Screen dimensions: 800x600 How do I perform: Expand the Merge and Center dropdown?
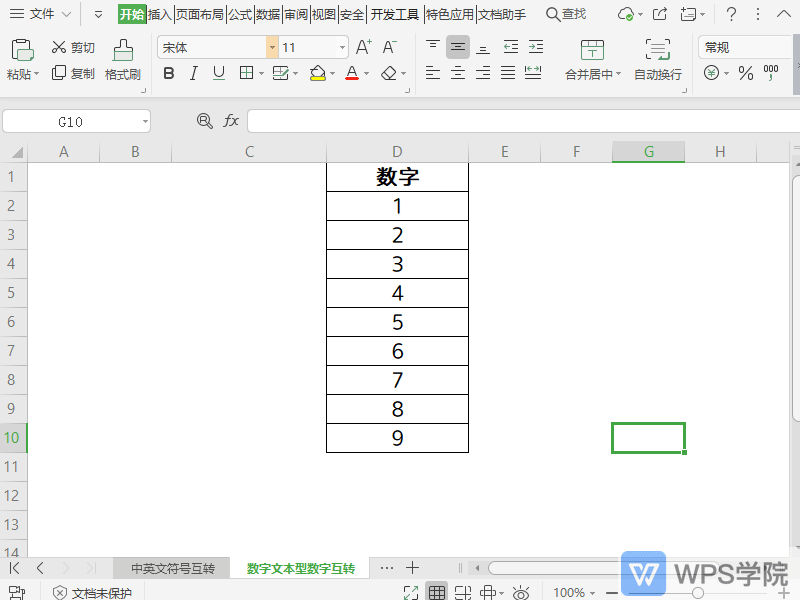tap(619, 74)
